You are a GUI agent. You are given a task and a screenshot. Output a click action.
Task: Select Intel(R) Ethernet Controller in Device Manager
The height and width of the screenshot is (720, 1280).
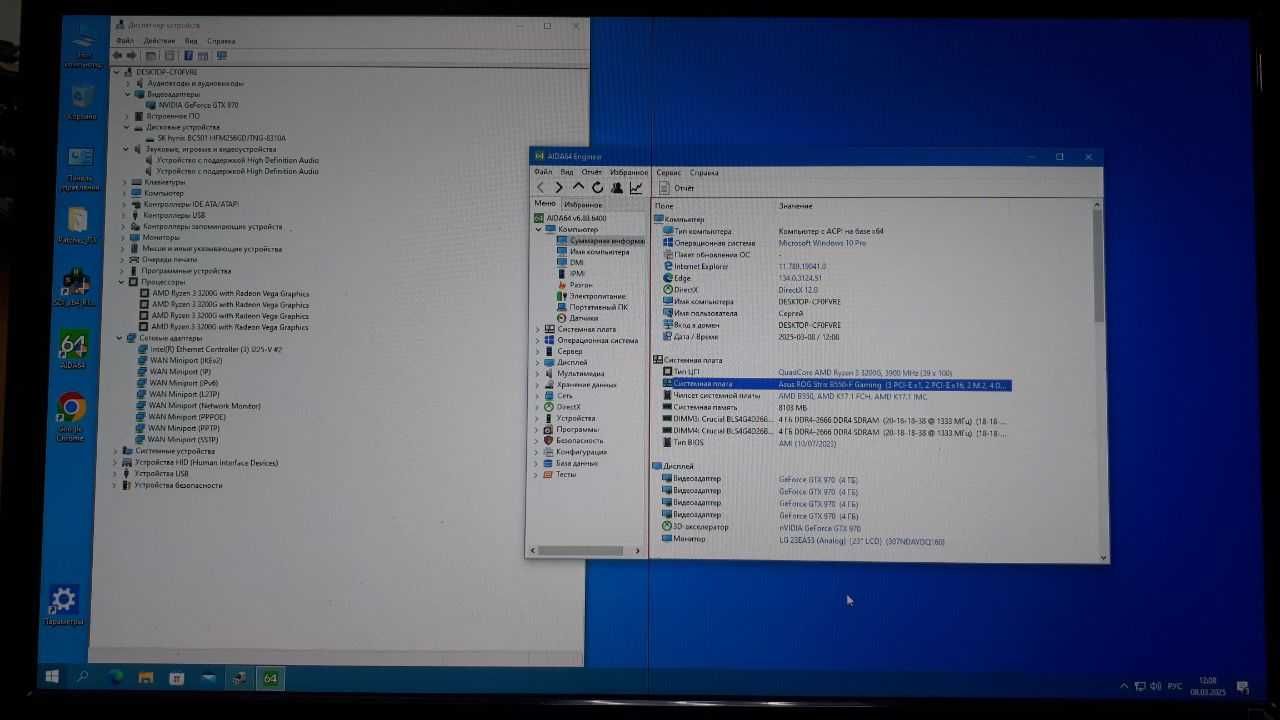[x=215, y=350]
